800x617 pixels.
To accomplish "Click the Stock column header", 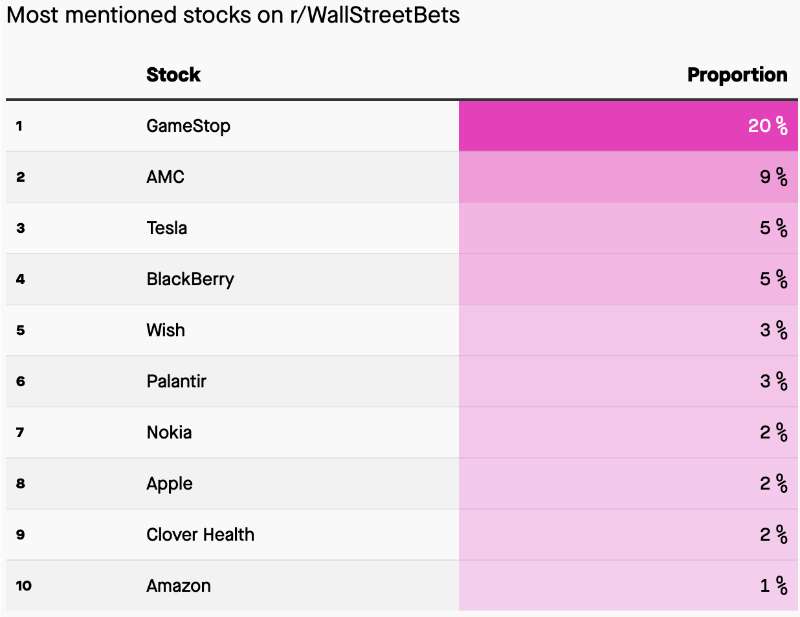I will [173, 75].
